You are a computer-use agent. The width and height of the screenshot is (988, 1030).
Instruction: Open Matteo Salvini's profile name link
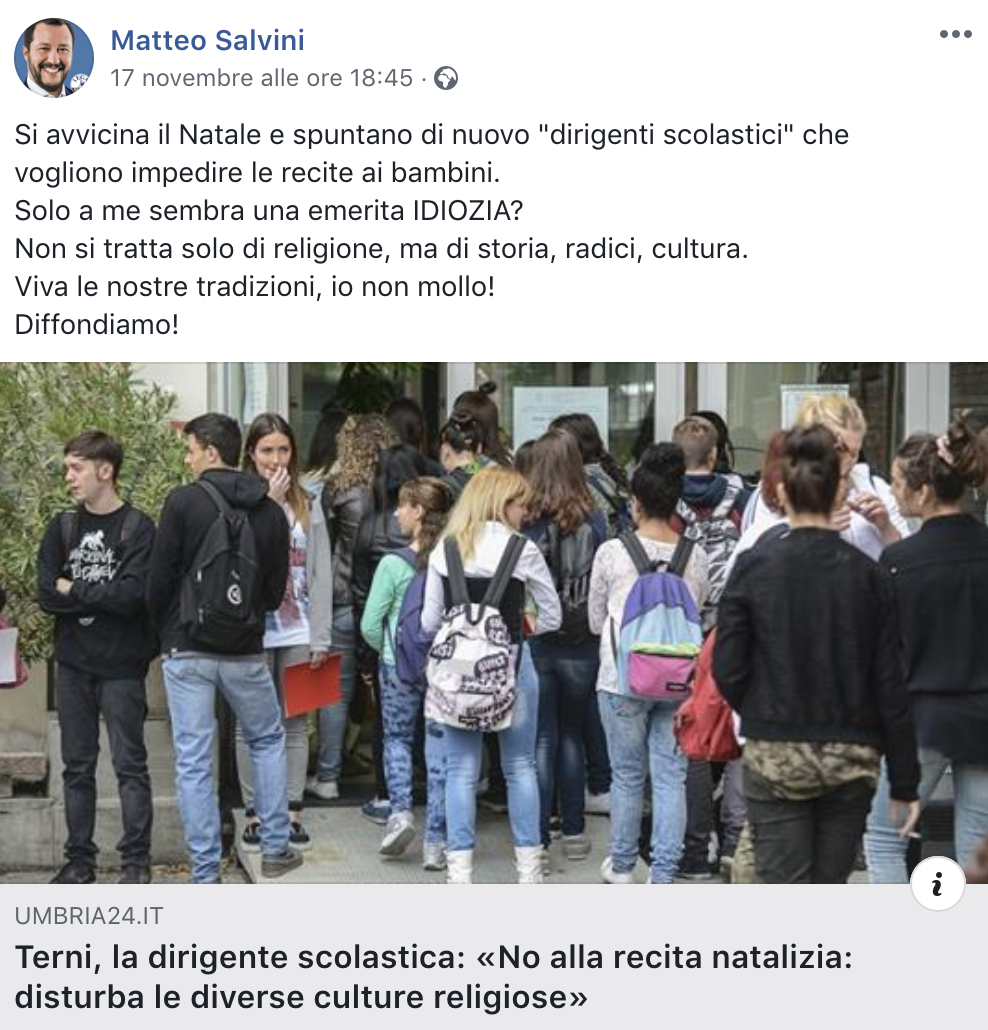tap(208, 40)
